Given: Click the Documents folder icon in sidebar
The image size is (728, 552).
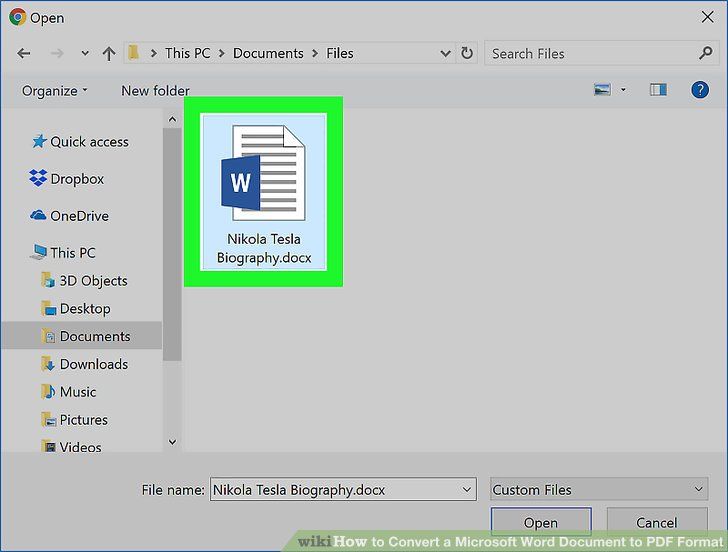Looking at the screenshot, I should (48, 336).
